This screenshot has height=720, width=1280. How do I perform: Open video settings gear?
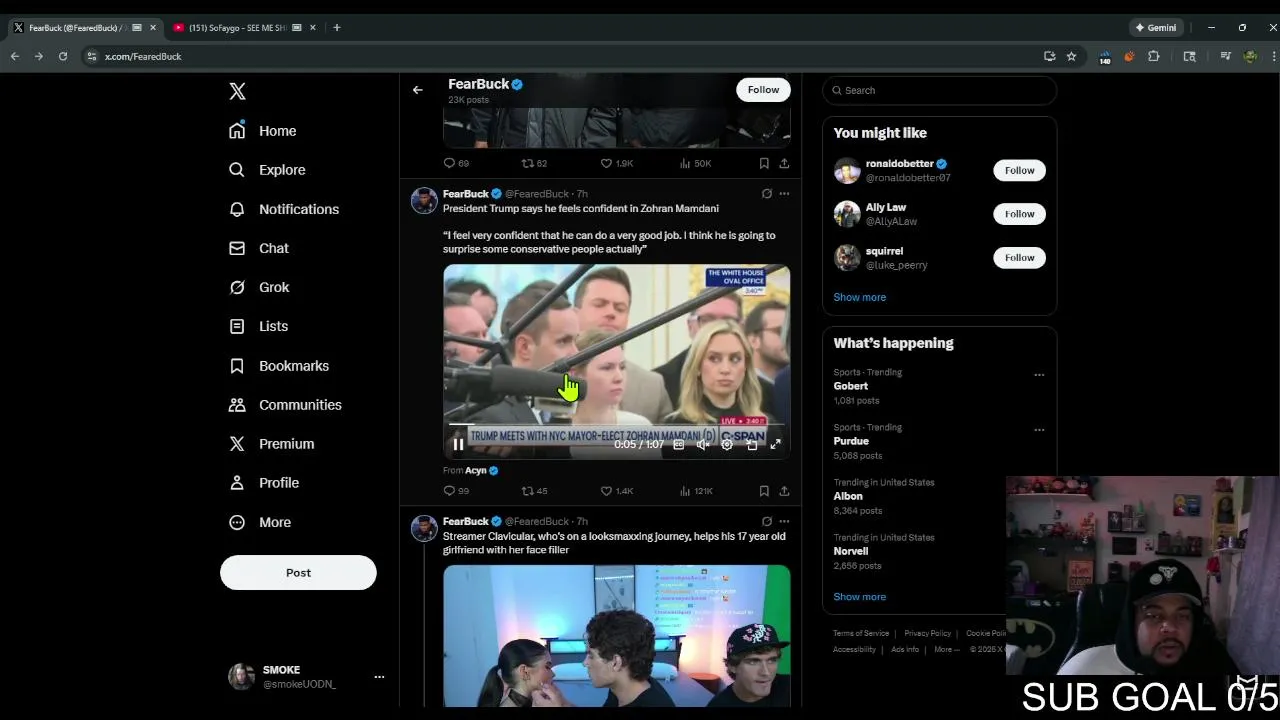coord(727,445)
